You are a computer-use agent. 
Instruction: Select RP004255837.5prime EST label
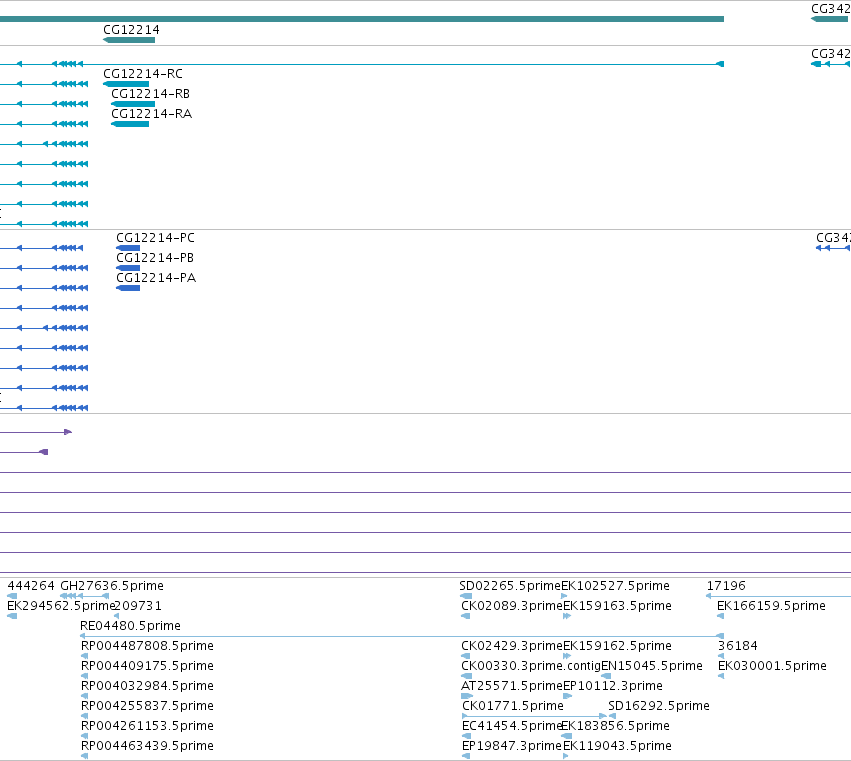(147, 706)
